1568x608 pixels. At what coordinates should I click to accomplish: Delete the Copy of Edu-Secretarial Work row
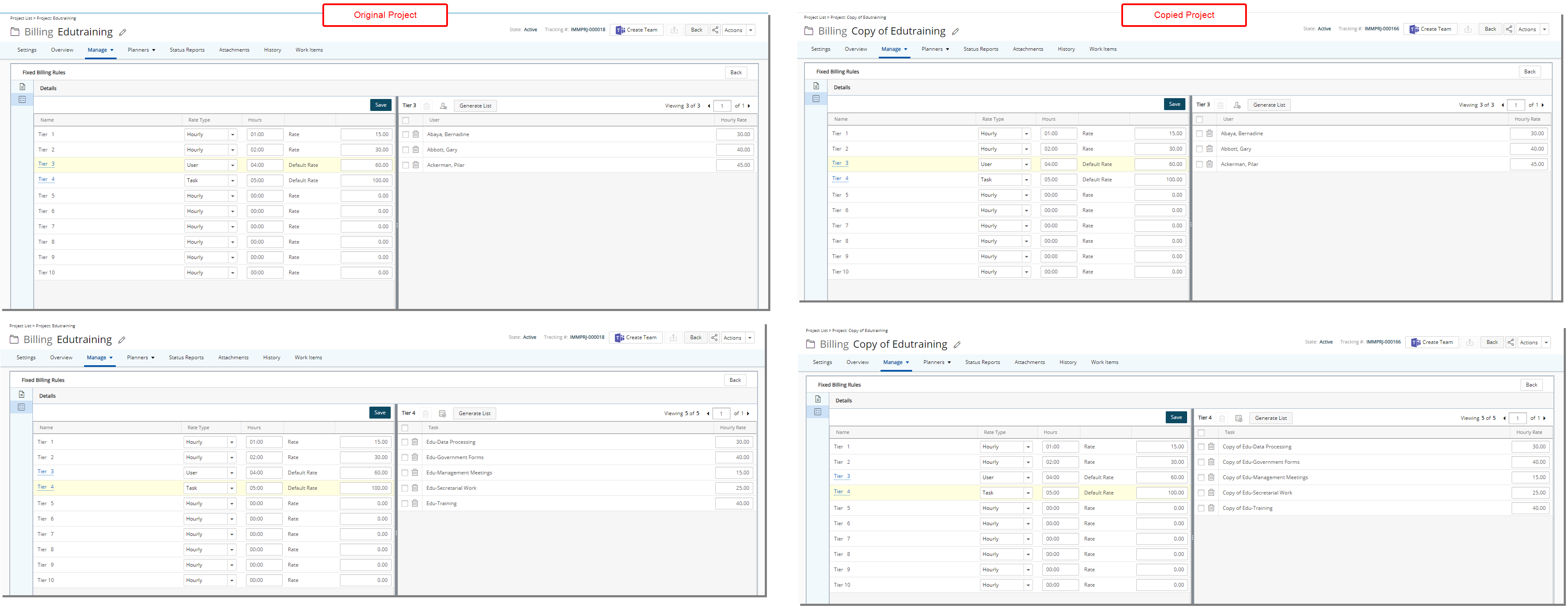pos(1211,493)
